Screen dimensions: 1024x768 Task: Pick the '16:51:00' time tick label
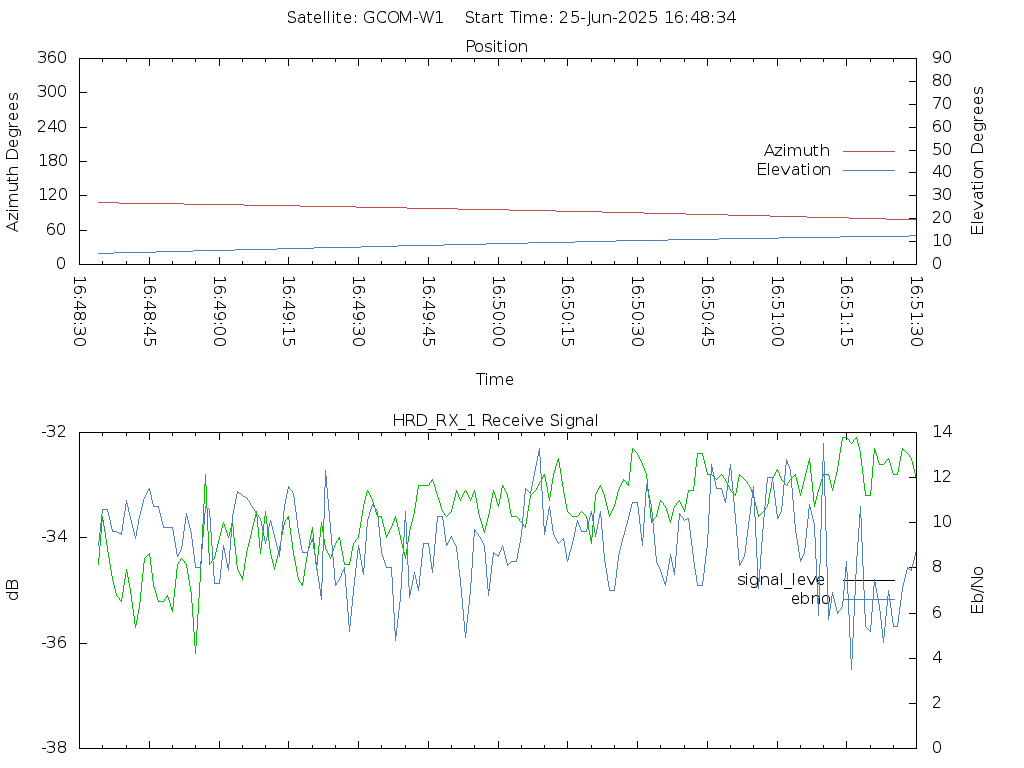[776, 312]
